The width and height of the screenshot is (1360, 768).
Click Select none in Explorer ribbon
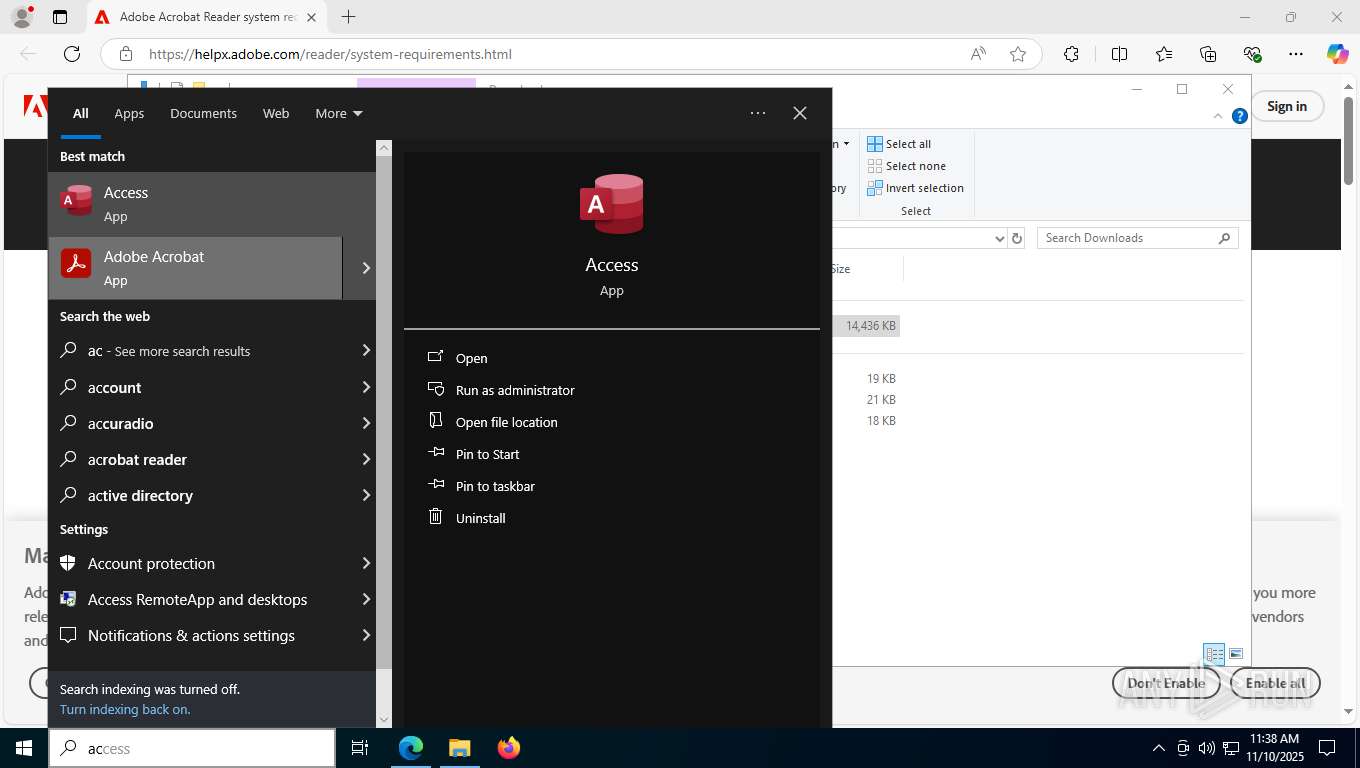pos(906,166)
